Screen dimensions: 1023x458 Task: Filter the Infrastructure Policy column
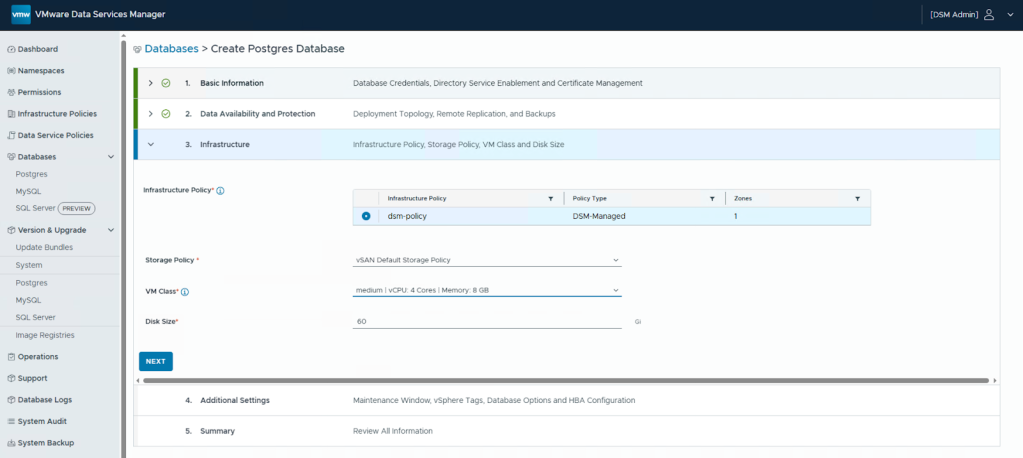(550, 199)
